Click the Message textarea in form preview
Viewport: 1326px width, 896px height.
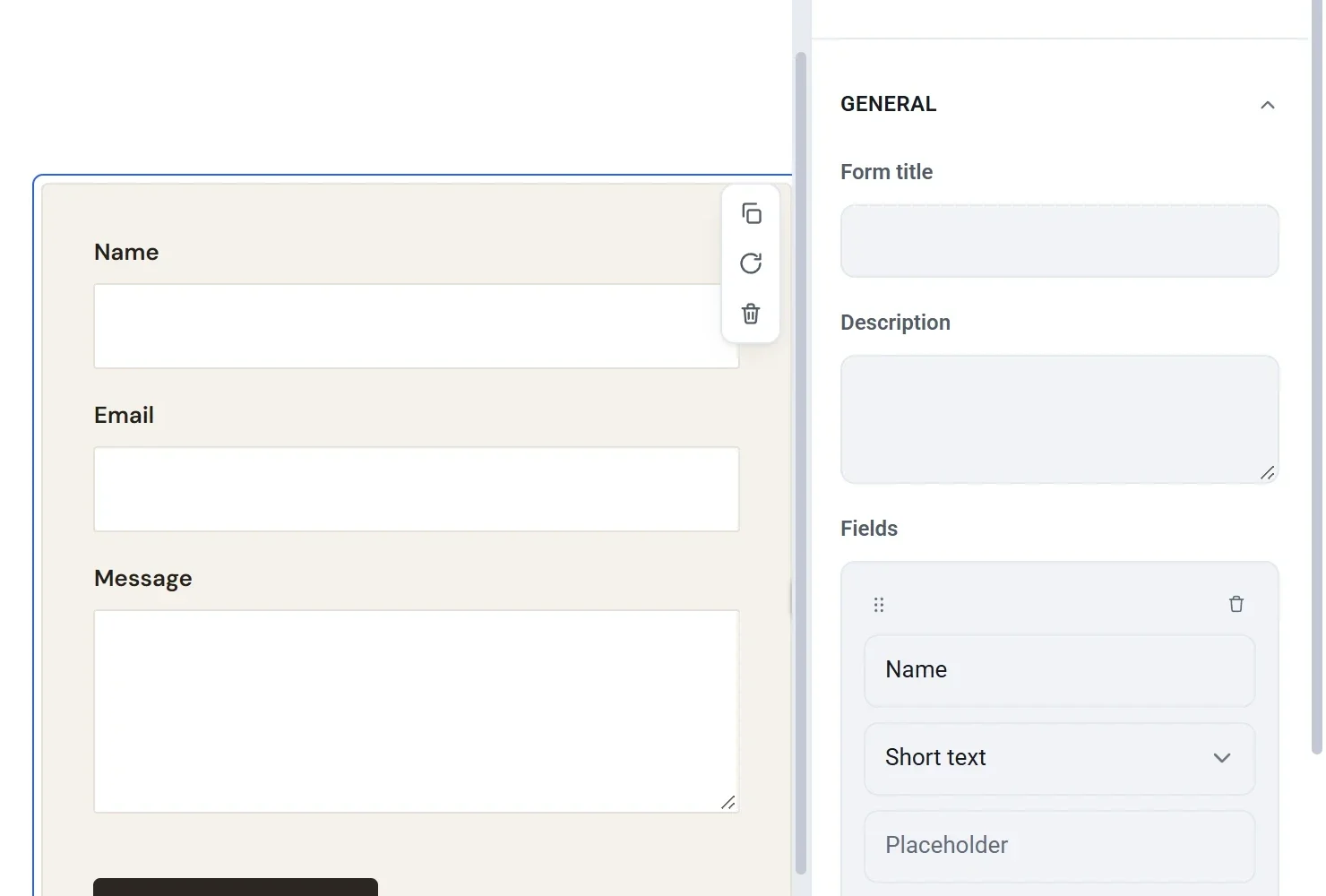pyautogui.click(x=417, y=711)
